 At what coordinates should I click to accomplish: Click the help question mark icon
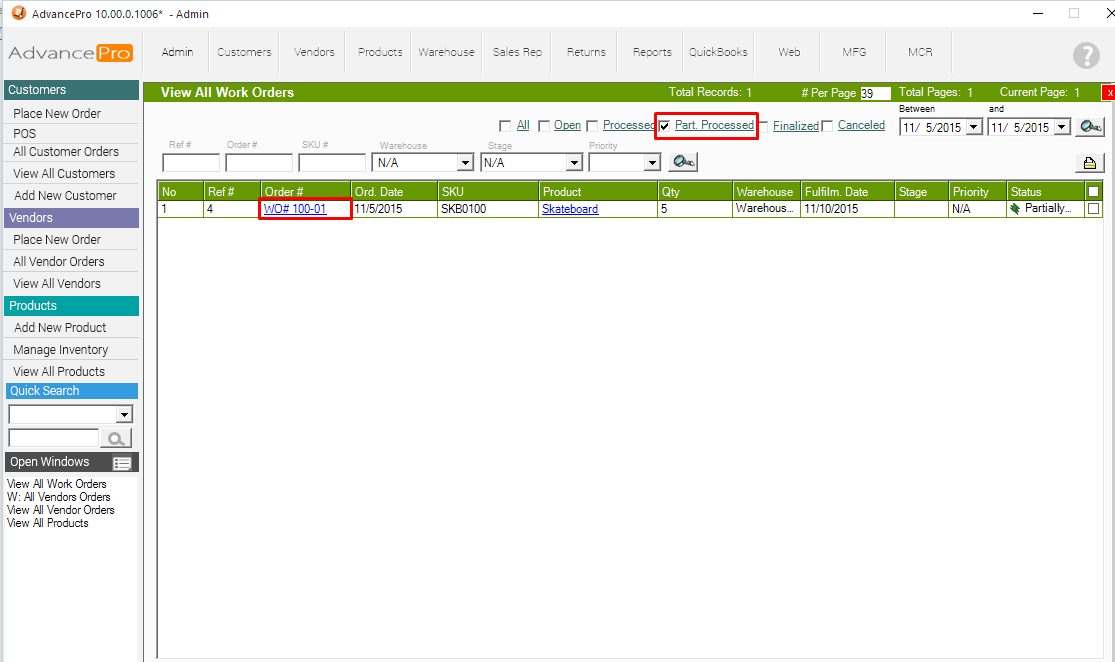pyautogui.click(x=1086, y=55)
